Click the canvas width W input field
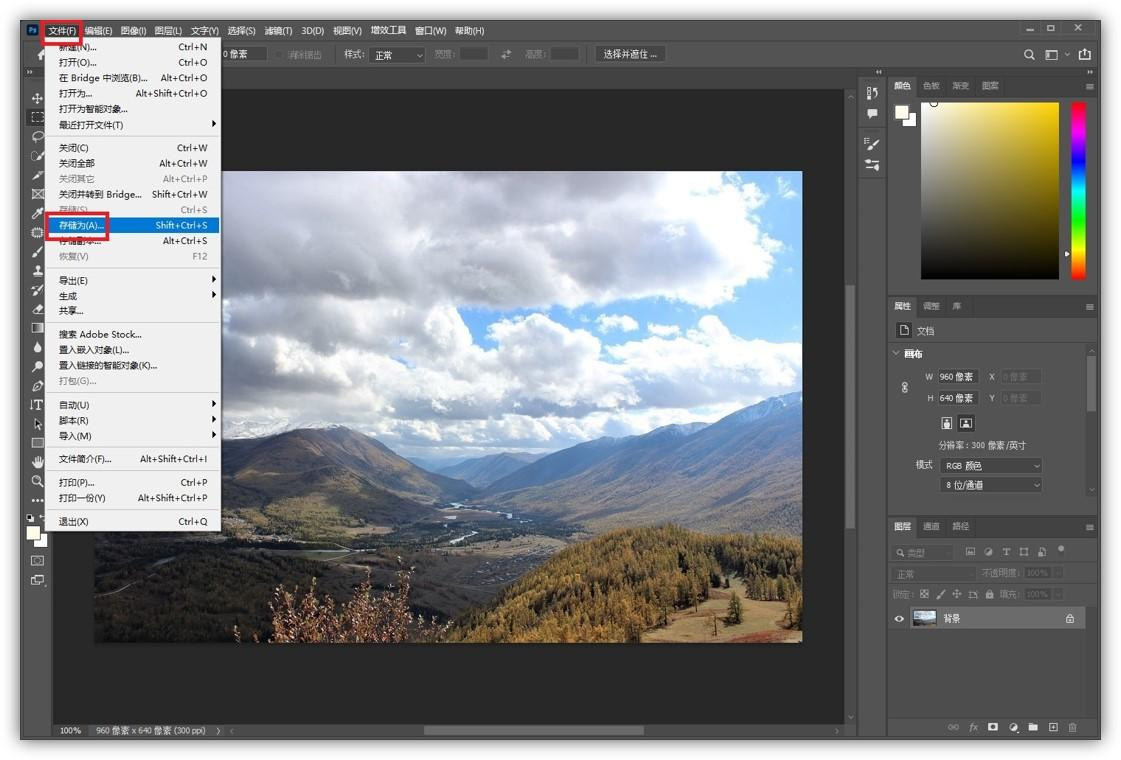 click(x=958, y=377)
